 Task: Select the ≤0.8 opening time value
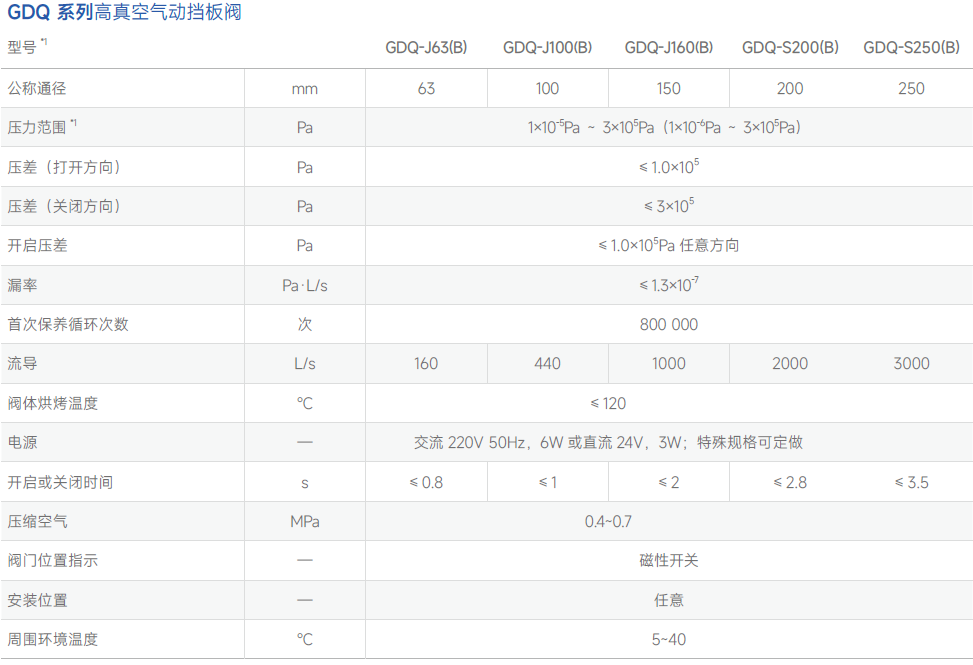point(426,482)
